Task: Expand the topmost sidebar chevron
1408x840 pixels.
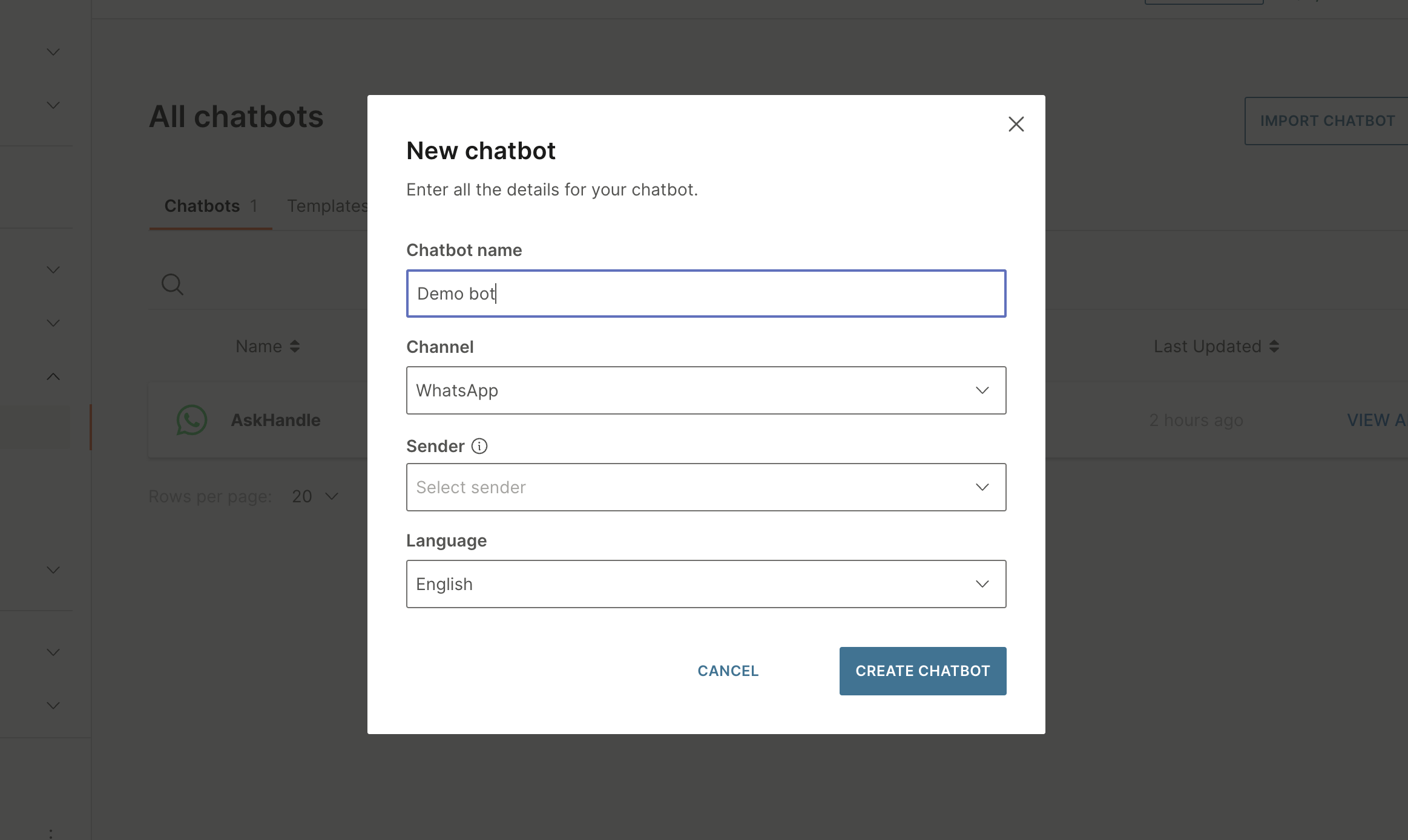Action: tap(53, 52)
